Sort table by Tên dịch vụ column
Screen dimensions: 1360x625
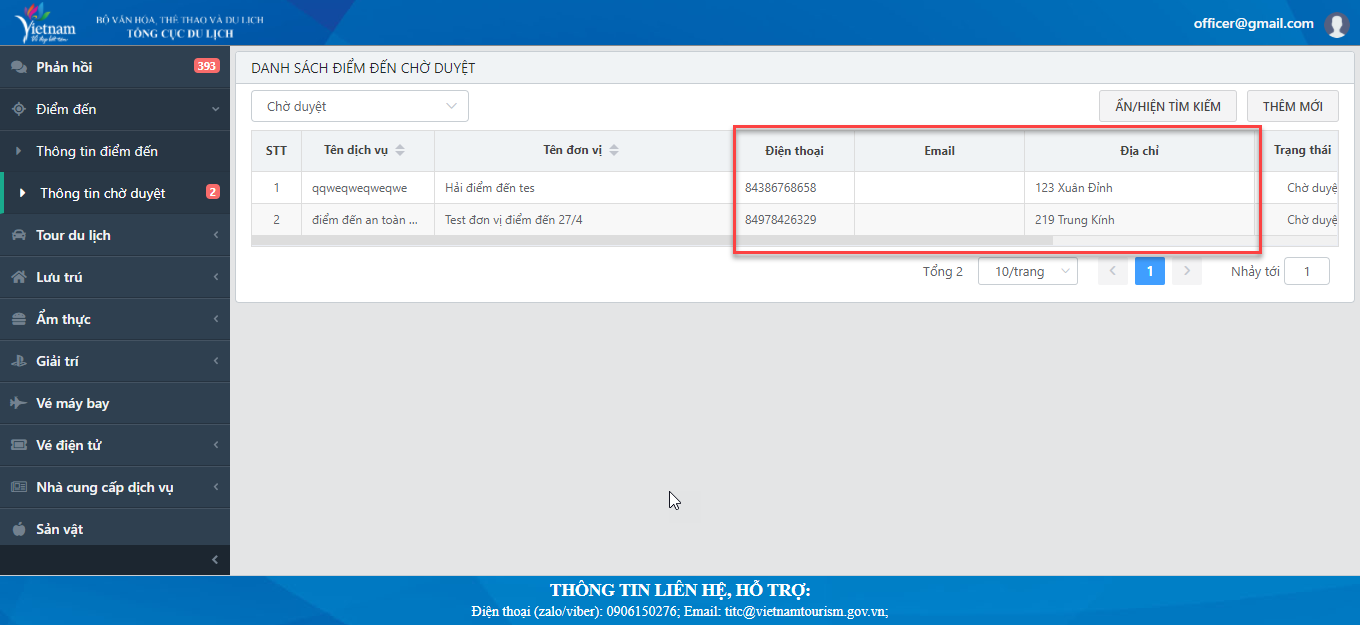click(400, 151)
